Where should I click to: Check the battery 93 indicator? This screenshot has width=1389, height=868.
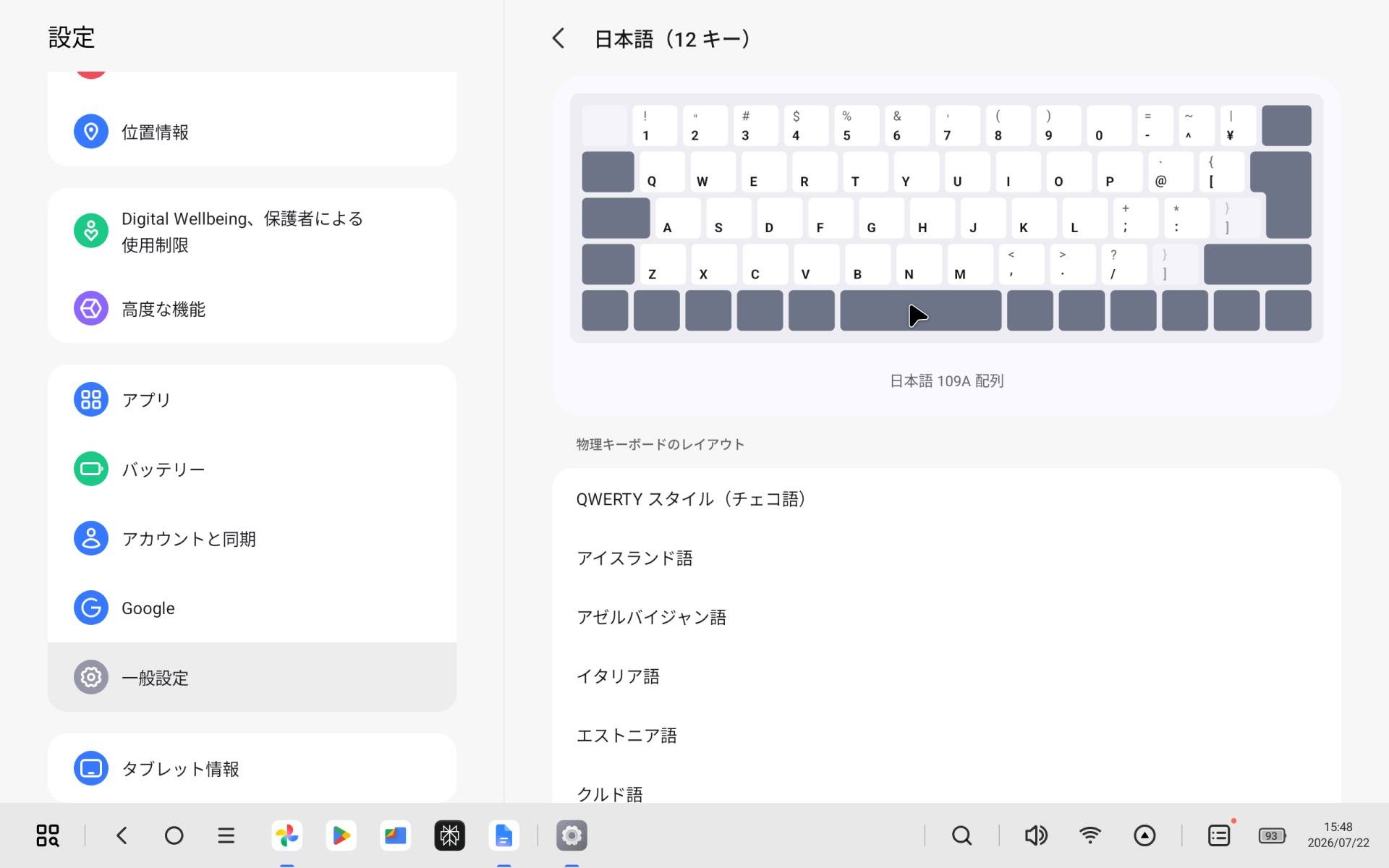pyautogui.click(x=1272, y=835)
